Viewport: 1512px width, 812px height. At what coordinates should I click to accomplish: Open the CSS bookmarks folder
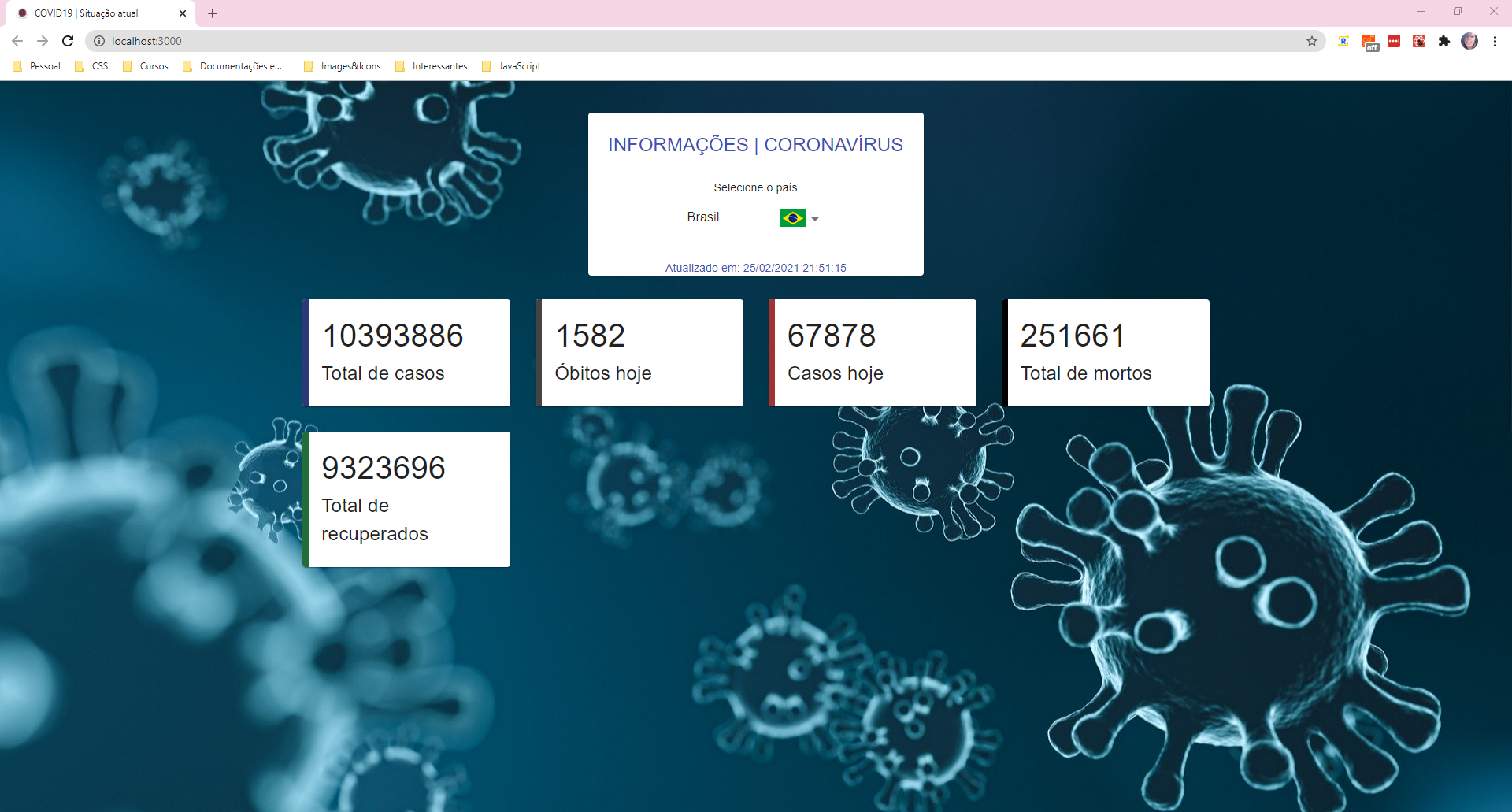(91, 66)
